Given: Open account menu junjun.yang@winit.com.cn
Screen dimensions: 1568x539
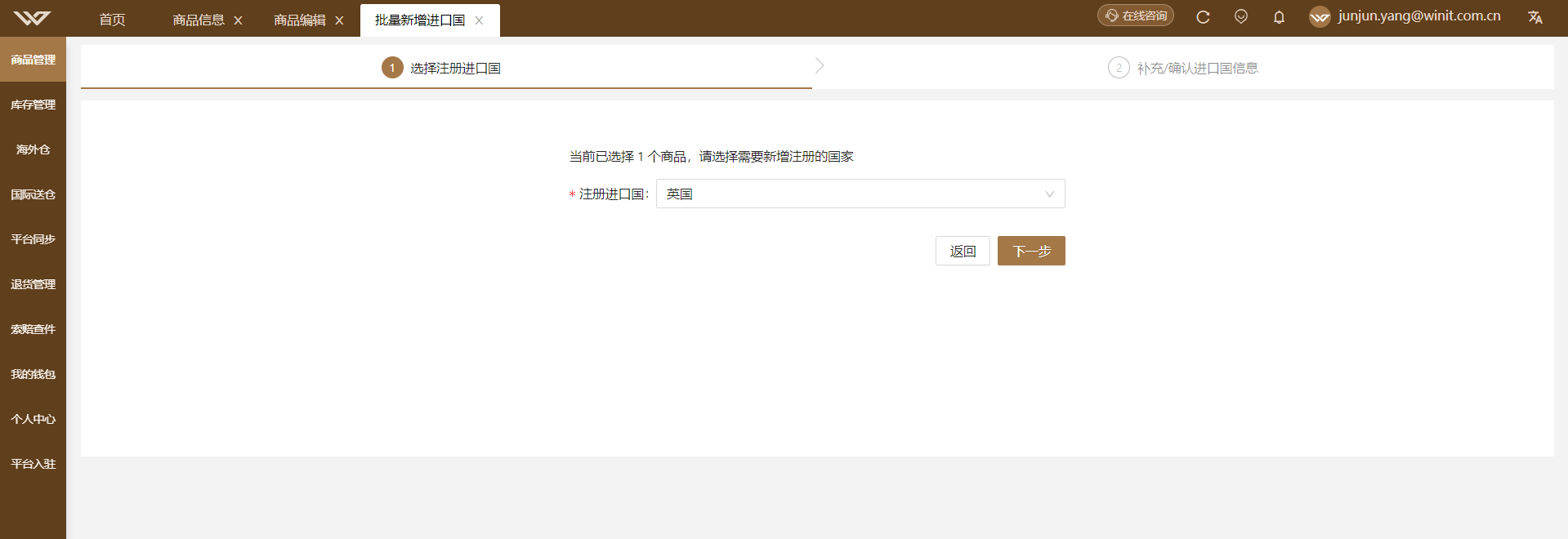Looking at the screenshot, I should (1419, 16).
